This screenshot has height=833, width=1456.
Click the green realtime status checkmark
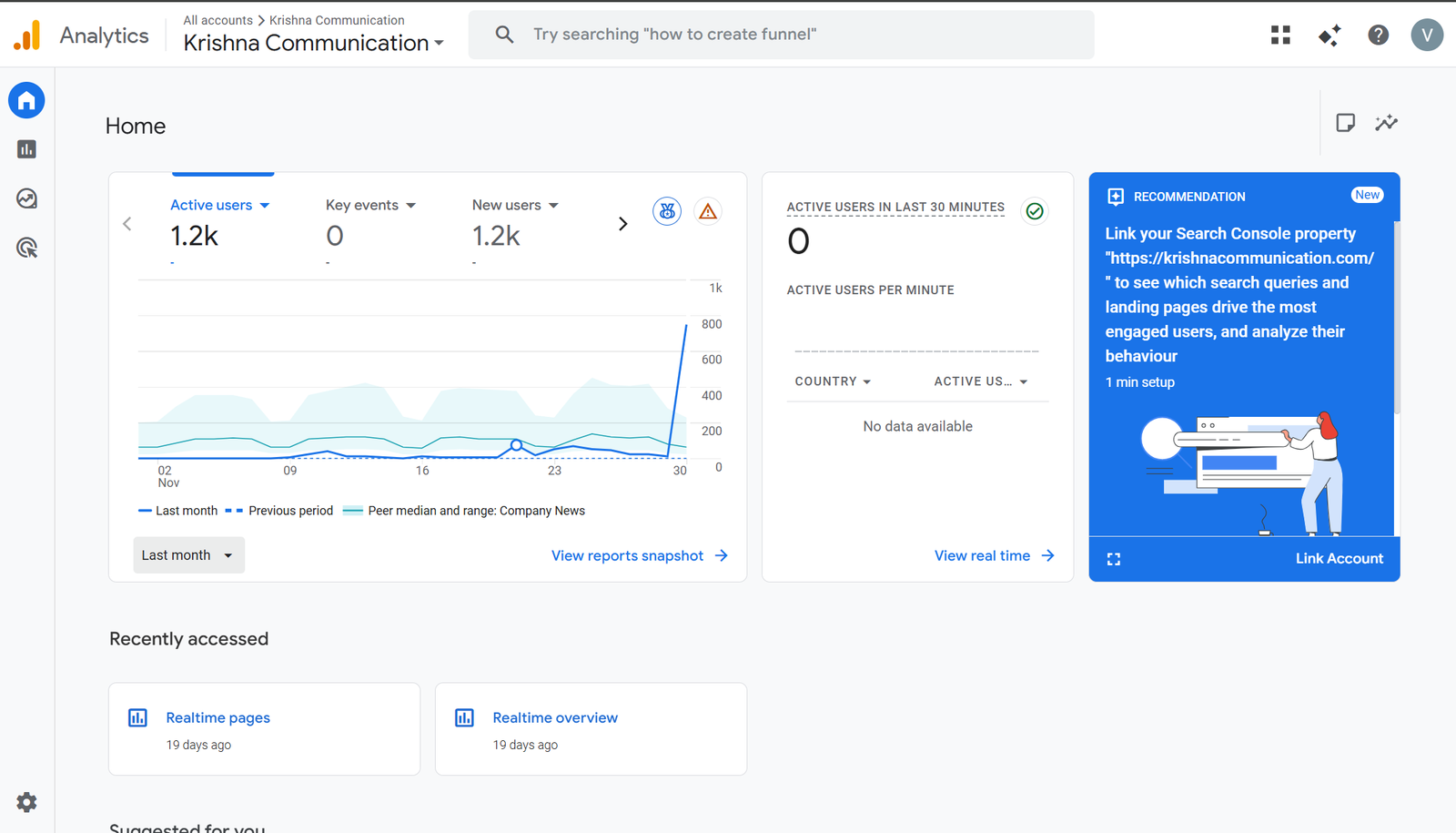point(1035,211)
